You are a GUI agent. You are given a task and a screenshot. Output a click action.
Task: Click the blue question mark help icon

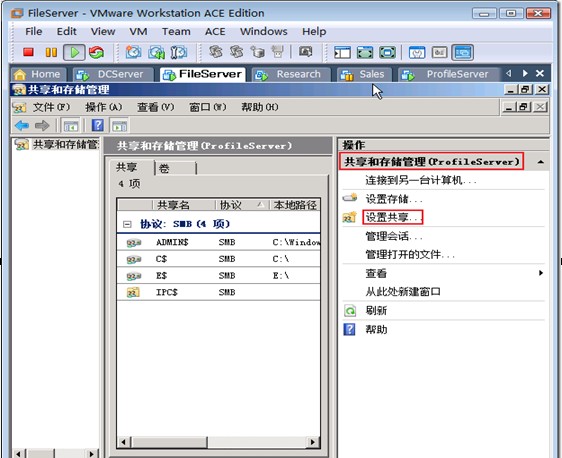click(x=97, y=125)
